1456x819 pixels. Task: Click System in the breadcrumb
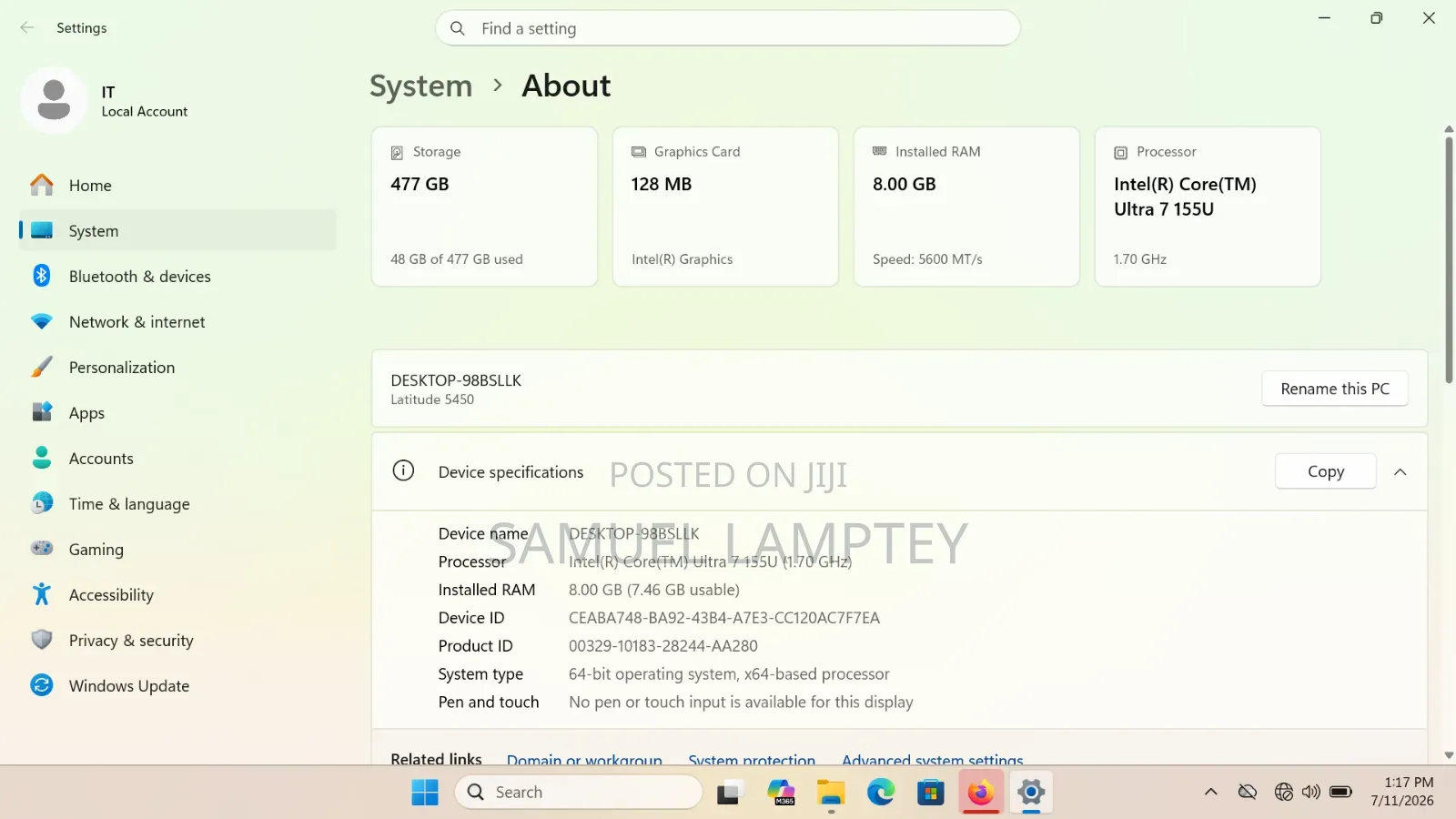pos(421,86)
